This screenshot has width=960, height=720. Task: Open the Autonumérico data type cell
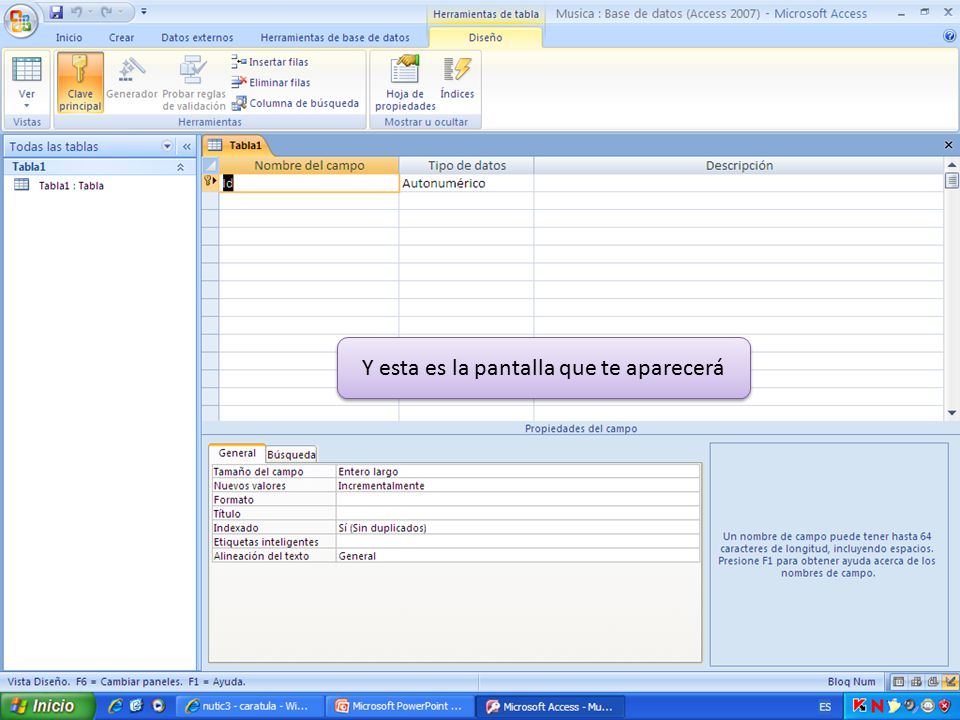point(466,183)
